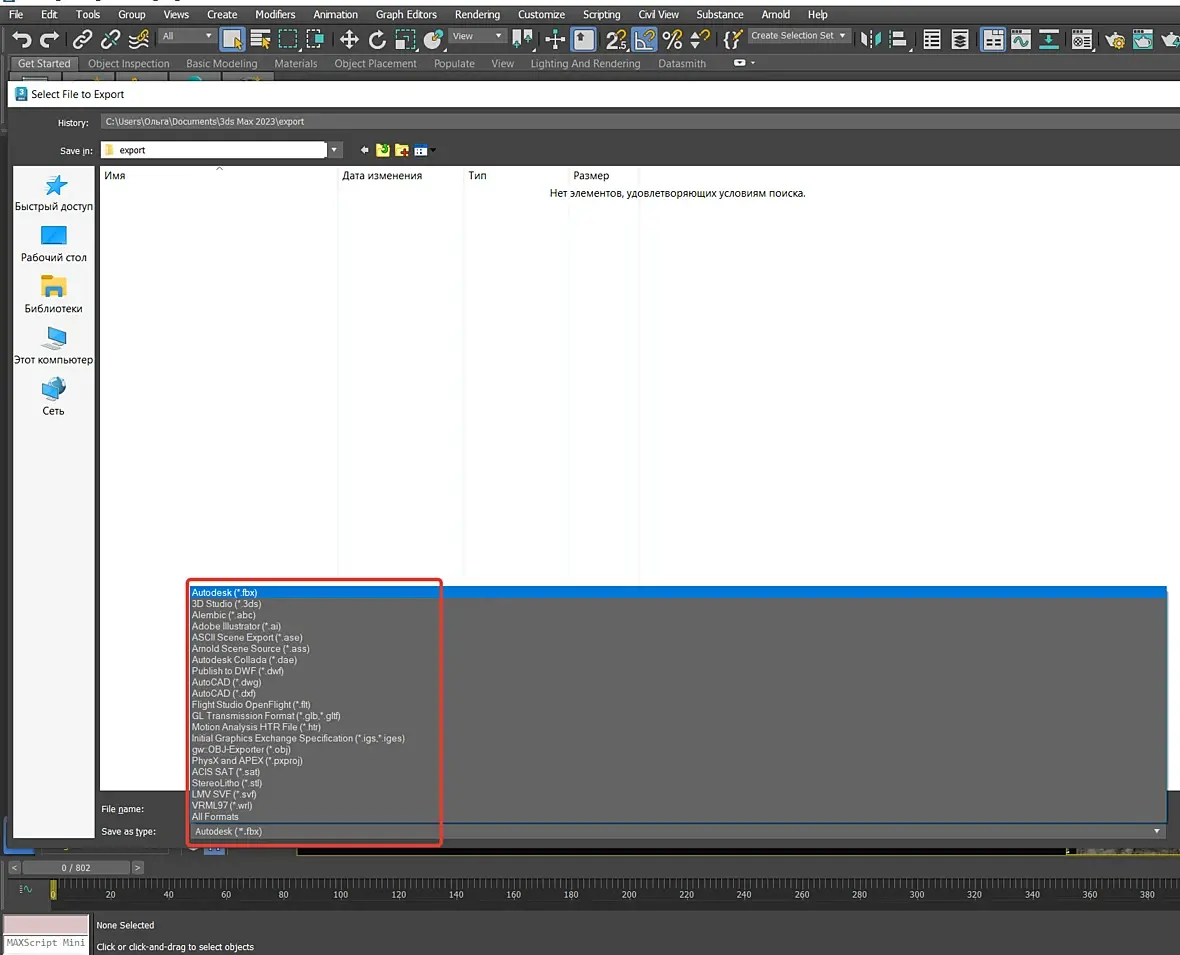Open the Rendering menu
The height and width of the screenshot is (955, 1180).
click(x=477, y=14)
